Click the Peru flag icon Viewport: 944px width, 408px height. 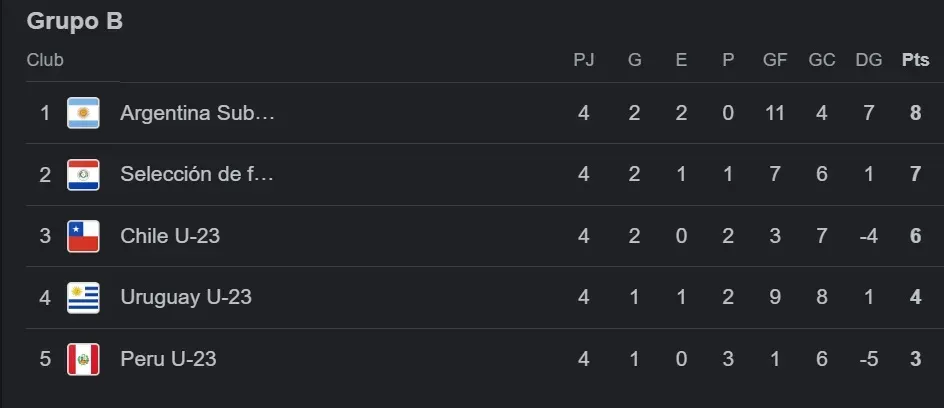[x=83, y=359]
